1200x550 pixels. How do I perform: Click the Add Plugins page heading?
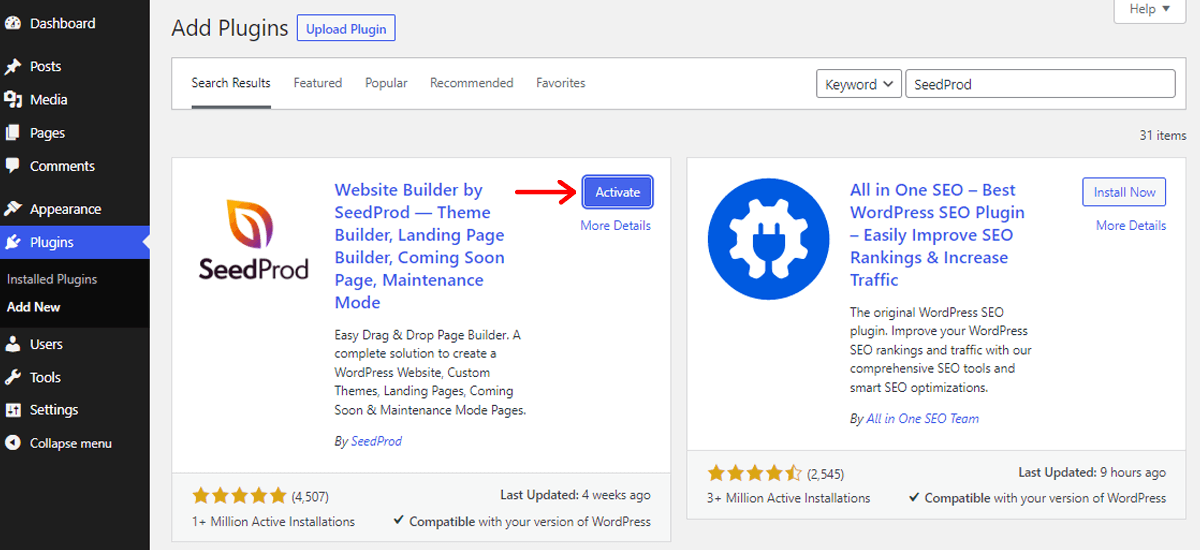pyautogui.click(x=230, y=28)
